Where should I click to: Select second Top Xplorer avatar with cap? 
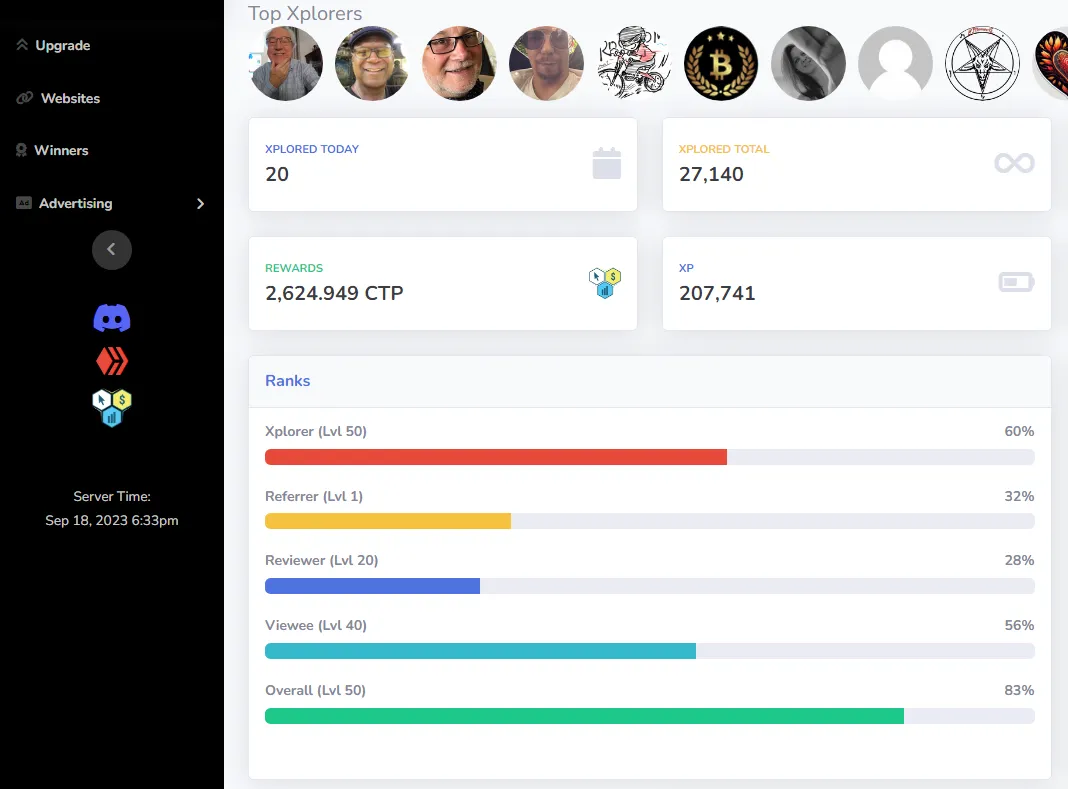[x=372, y=63]
